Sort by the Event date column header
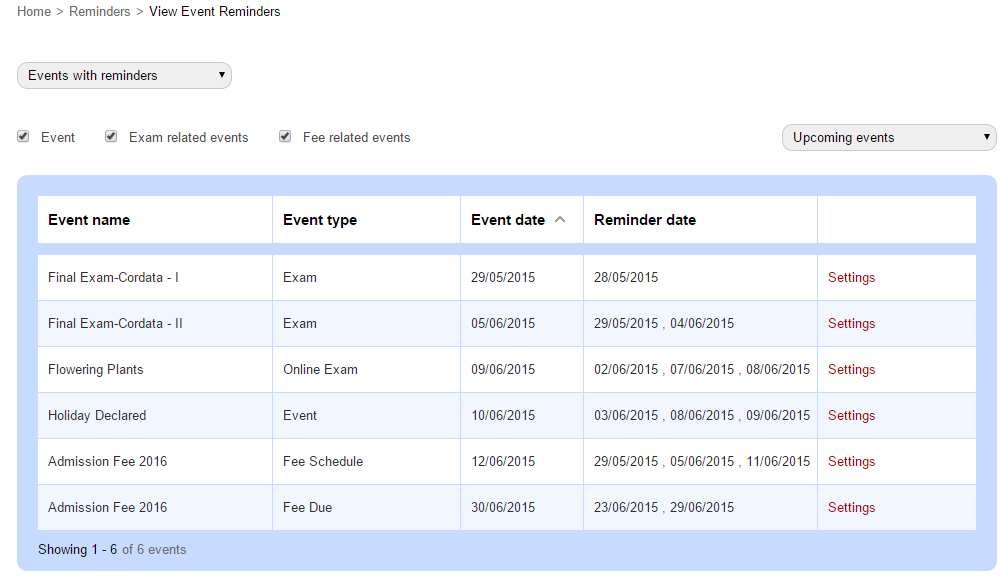 (x=508, y=220)
